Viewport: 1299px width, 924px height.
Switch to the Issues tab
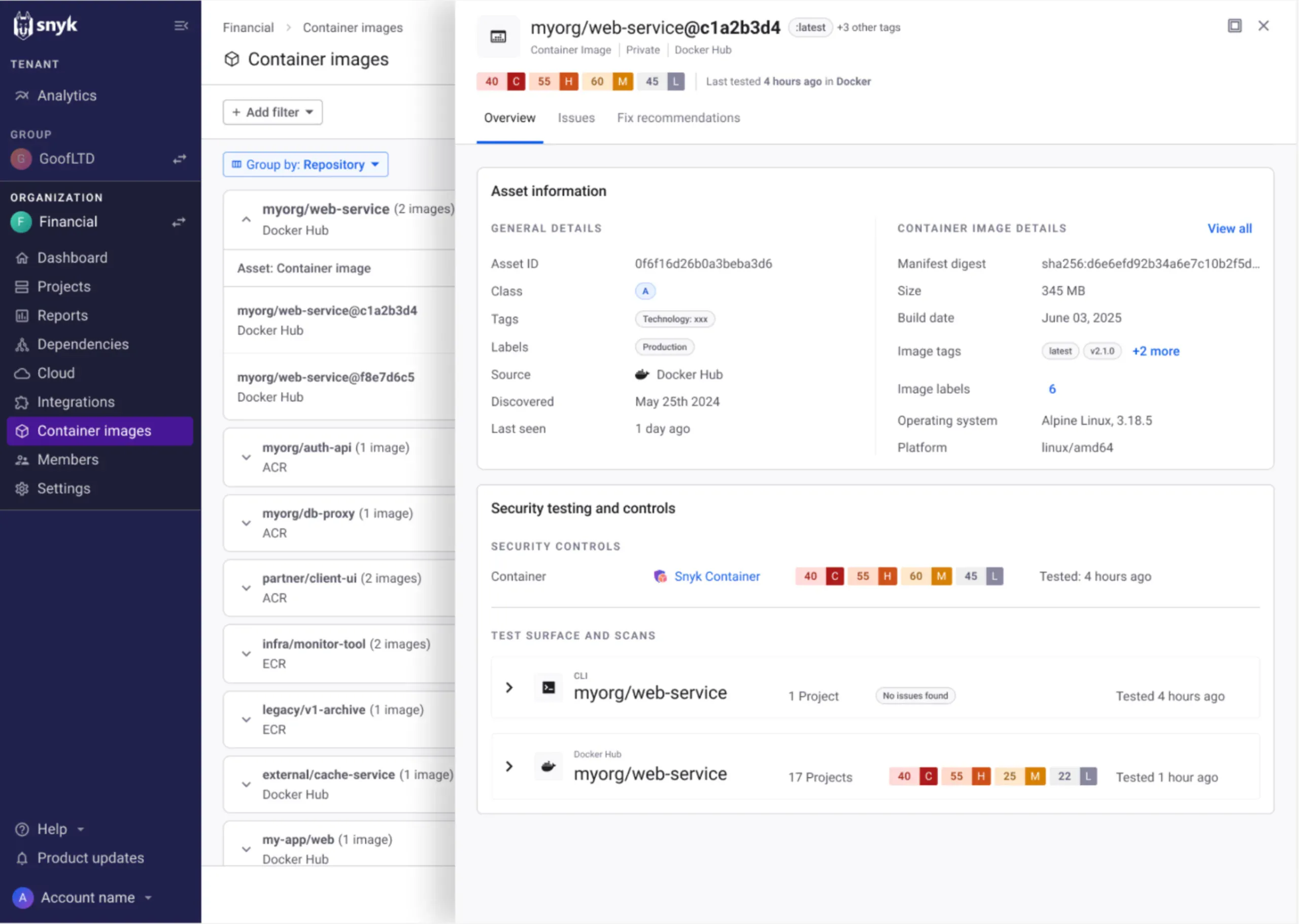(576, 118)
